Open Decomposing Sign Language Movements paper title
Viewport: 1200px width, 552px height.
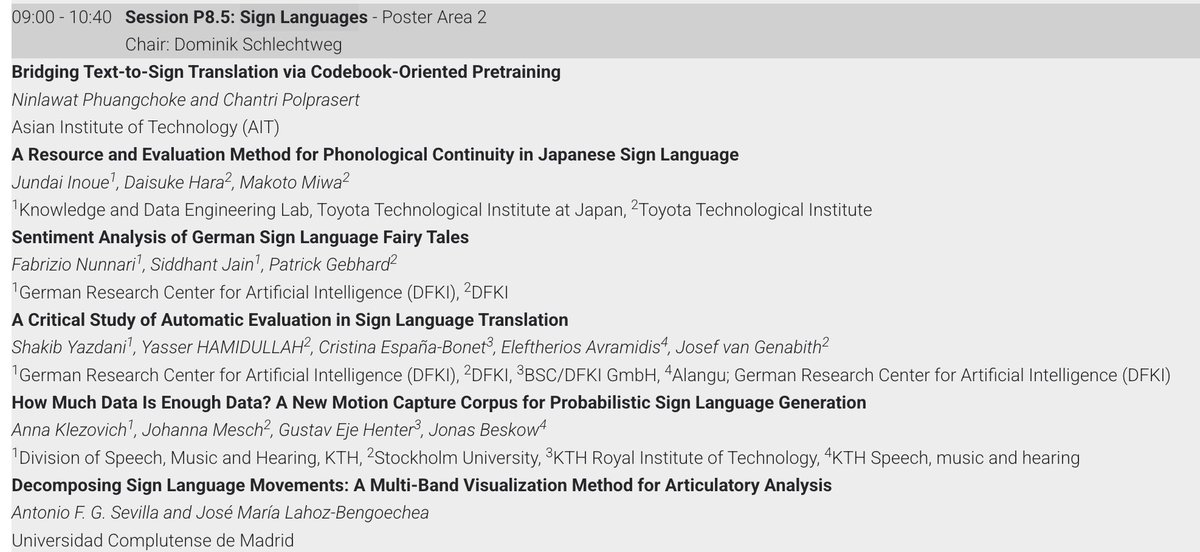422,485
